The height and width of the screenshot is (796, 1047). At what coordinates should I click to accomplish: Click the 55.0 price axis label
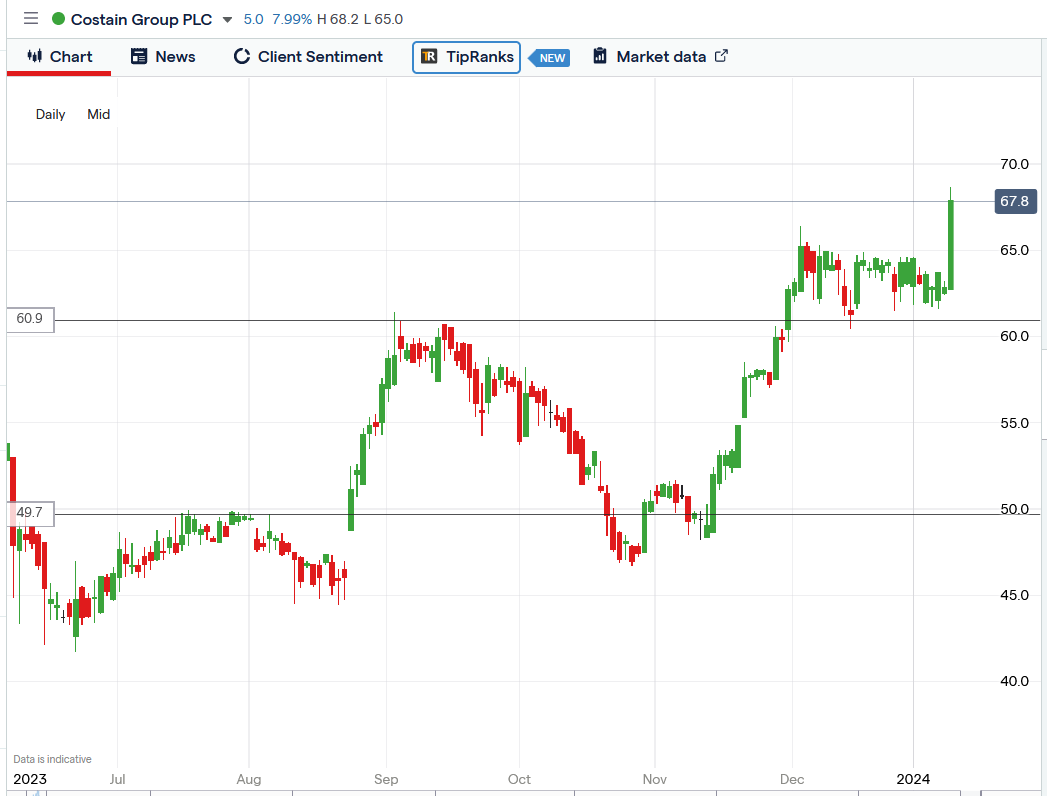tap(1014, 423)
